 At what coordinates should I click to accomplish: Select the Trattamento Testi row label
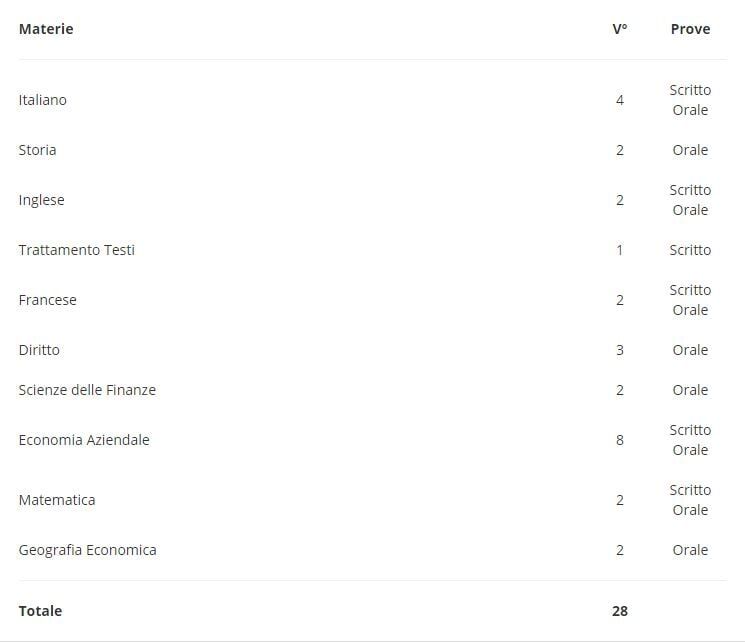pos(77,250)
